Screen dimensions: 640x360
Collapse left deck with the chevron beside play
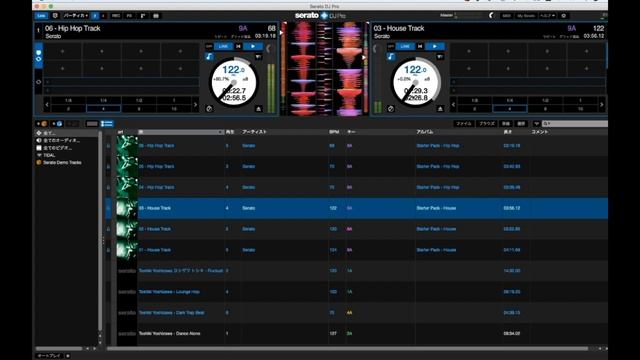pyautogui.click(x=268, y=49)
